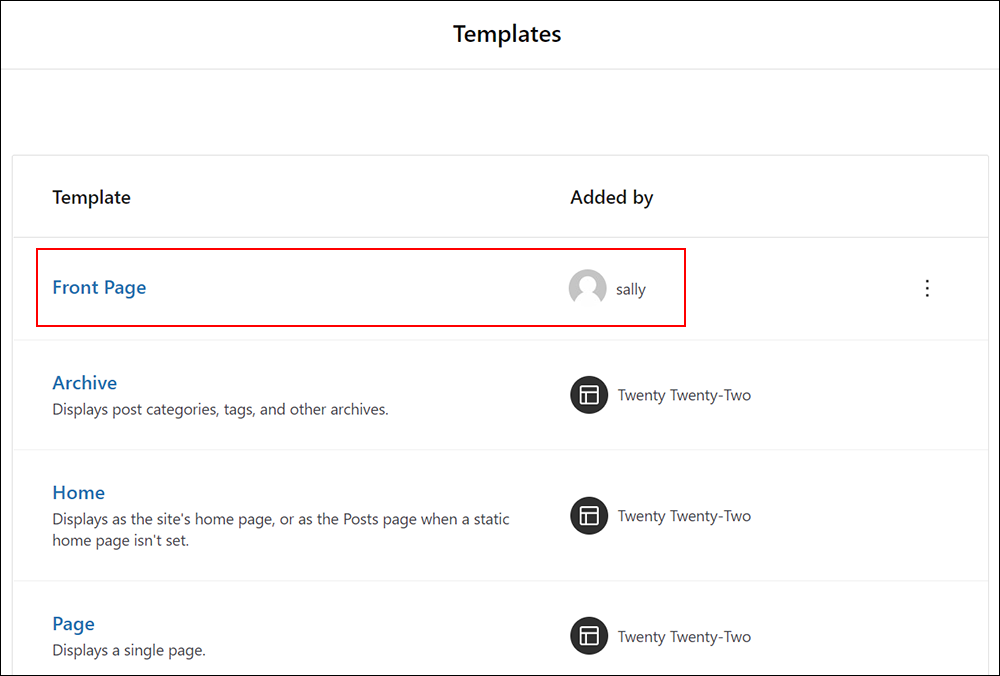Screen dimensions: 1000x676
Task: Open the Home template
Action: pyautogui.click(x=78, y=492)
